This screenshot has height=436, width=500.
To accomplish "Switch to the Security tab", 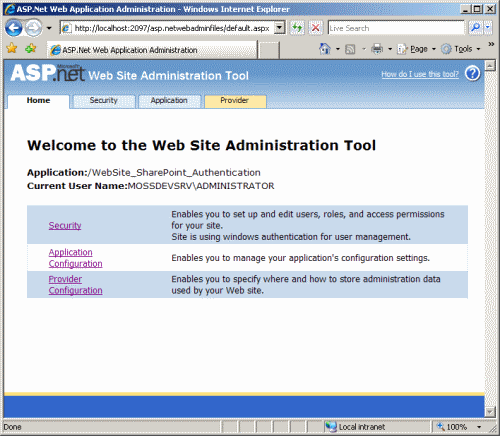I will [104, 101].
